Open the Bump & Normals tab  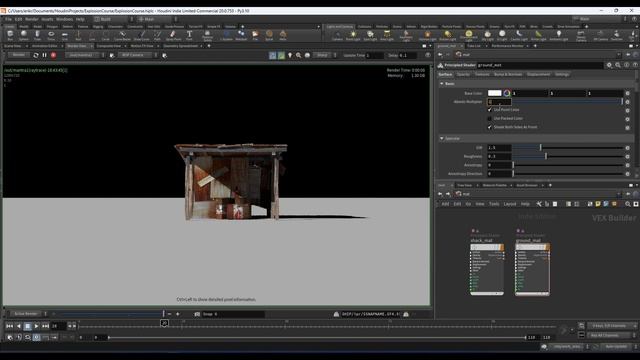coord(508,74)
